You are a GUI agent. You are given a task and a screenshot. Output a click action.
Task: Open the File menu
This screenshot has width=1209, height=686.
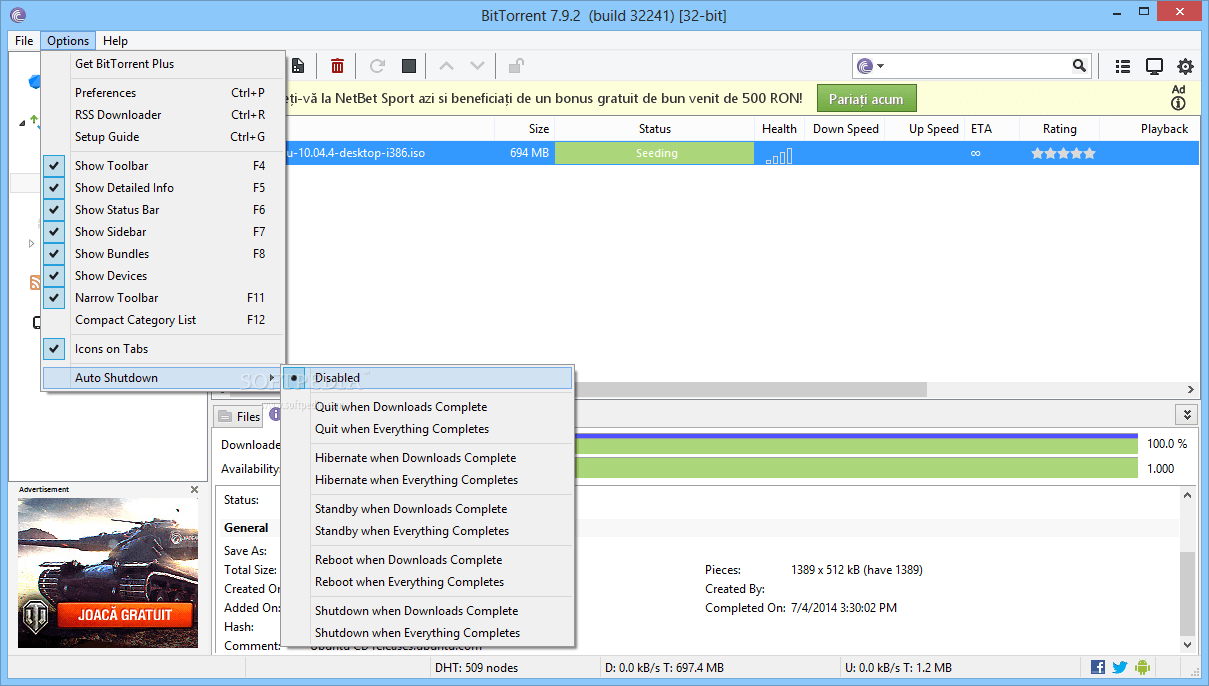tap(24, 41)
